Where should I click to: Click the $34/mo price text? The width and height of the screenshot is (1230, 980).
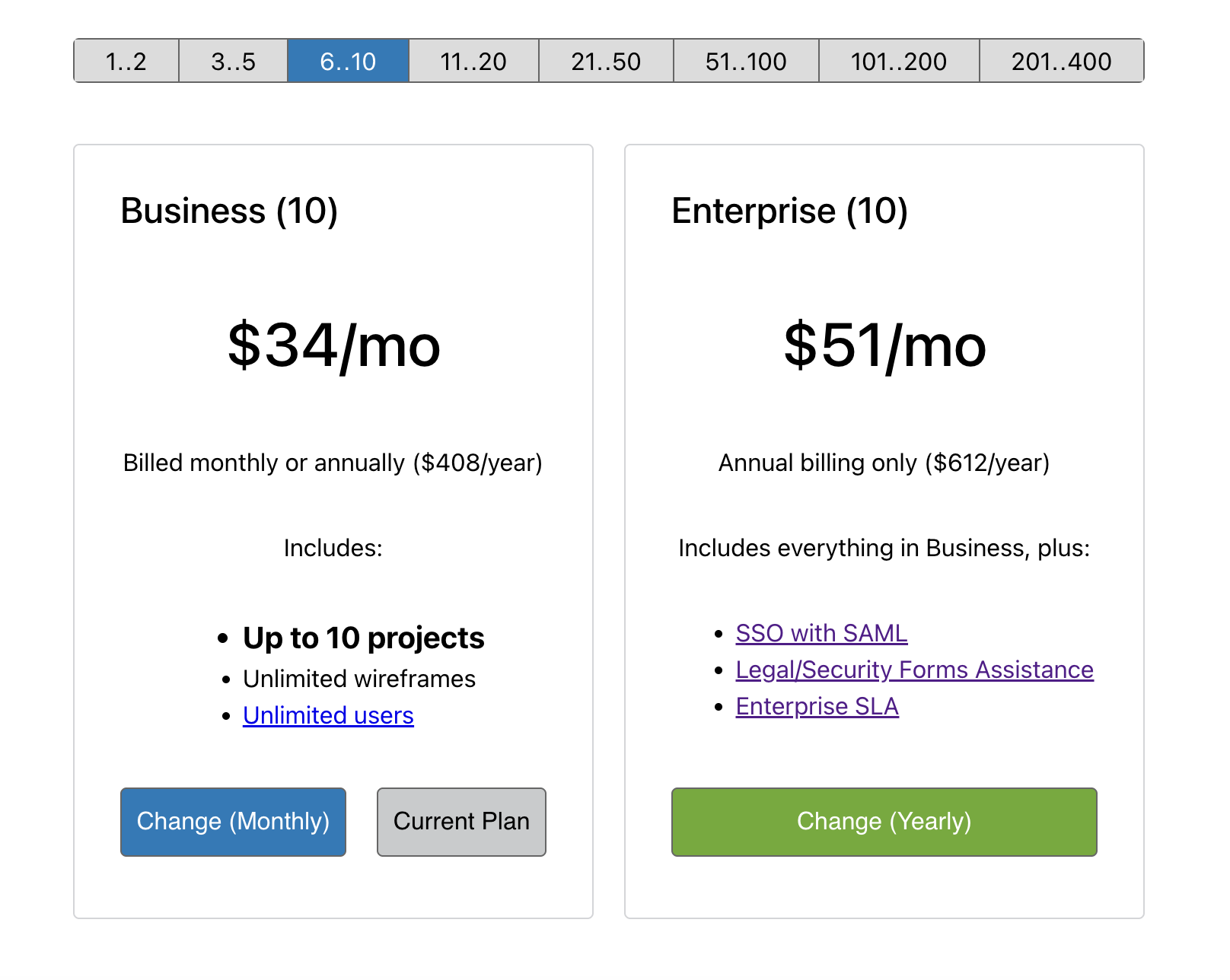[x=333, y=347]
